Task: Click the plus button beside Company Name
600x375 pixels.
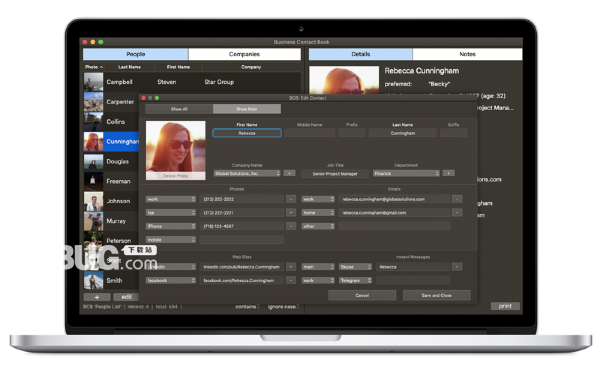Action: pyautogui.click(x=289, y=173)
